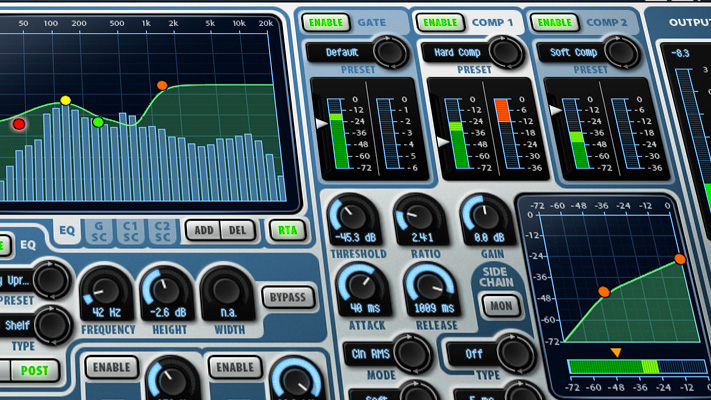Select the C1 SC tab
Screen dimensions: 711x400
130,231
